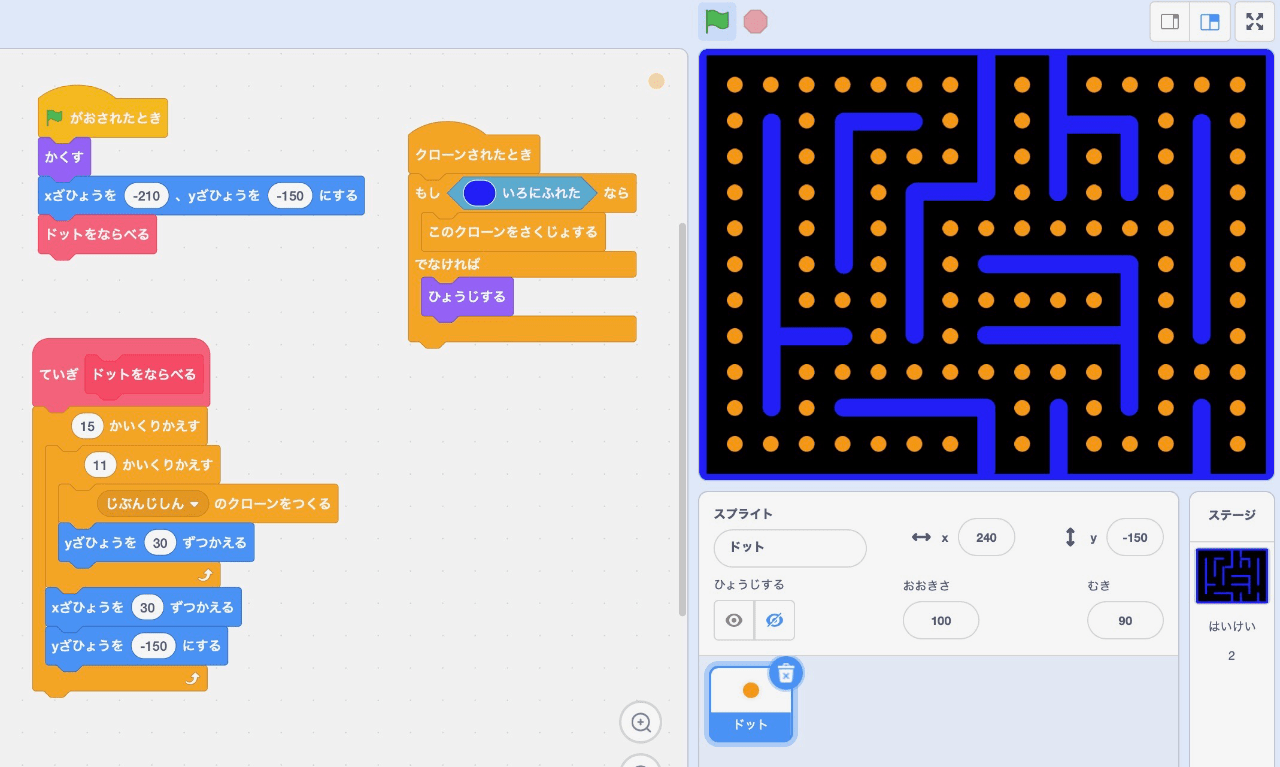Click the でなければ else label
The width and height of the screenshot is (1280, 767).
[447, 265]
